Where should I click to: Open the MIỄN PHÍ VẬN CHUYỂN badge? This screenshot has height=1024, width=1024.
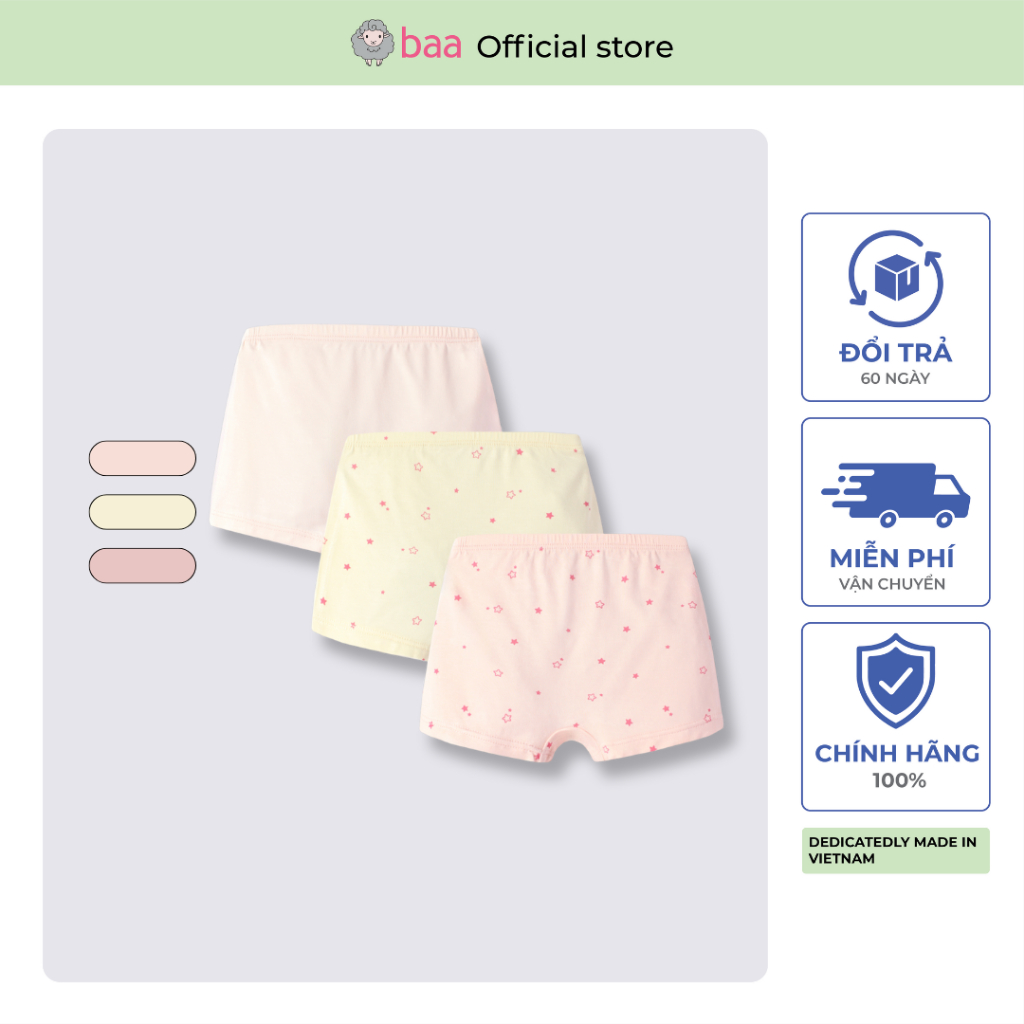pyautogui.click(x=895, y=512)
